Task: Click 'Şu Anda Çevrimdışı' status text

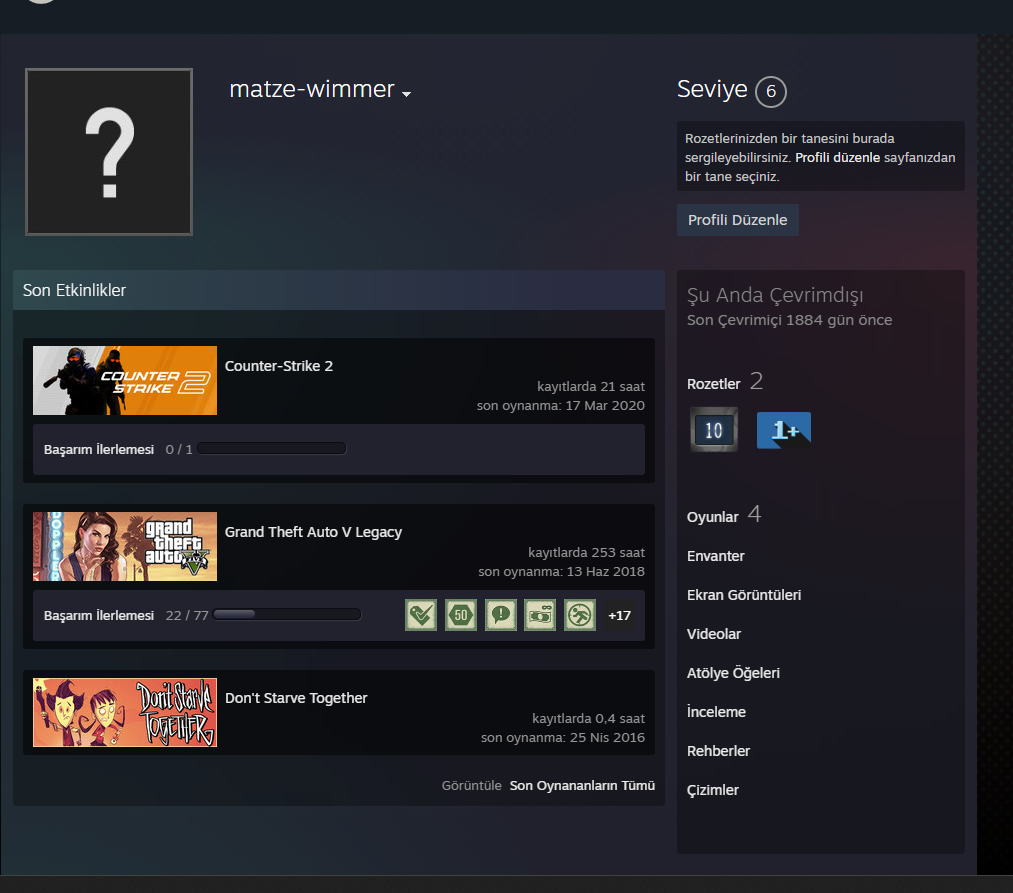Action: (775, 295)
